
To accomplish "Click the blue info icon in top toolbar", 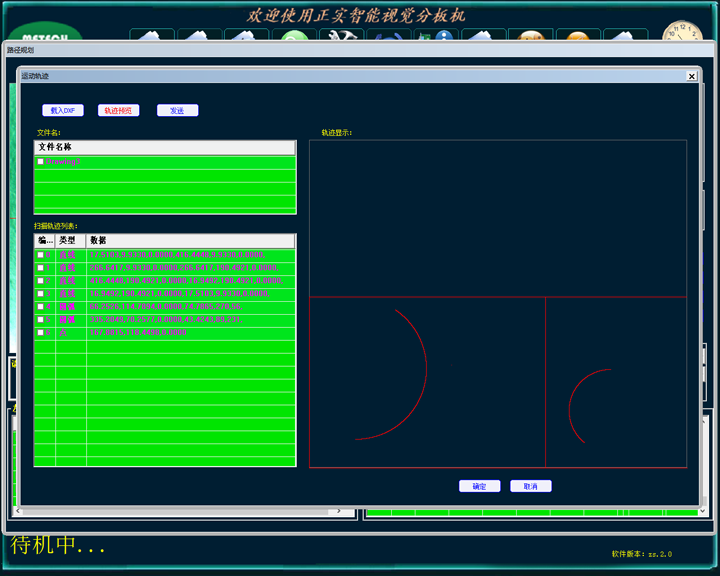I will [444, 35].
